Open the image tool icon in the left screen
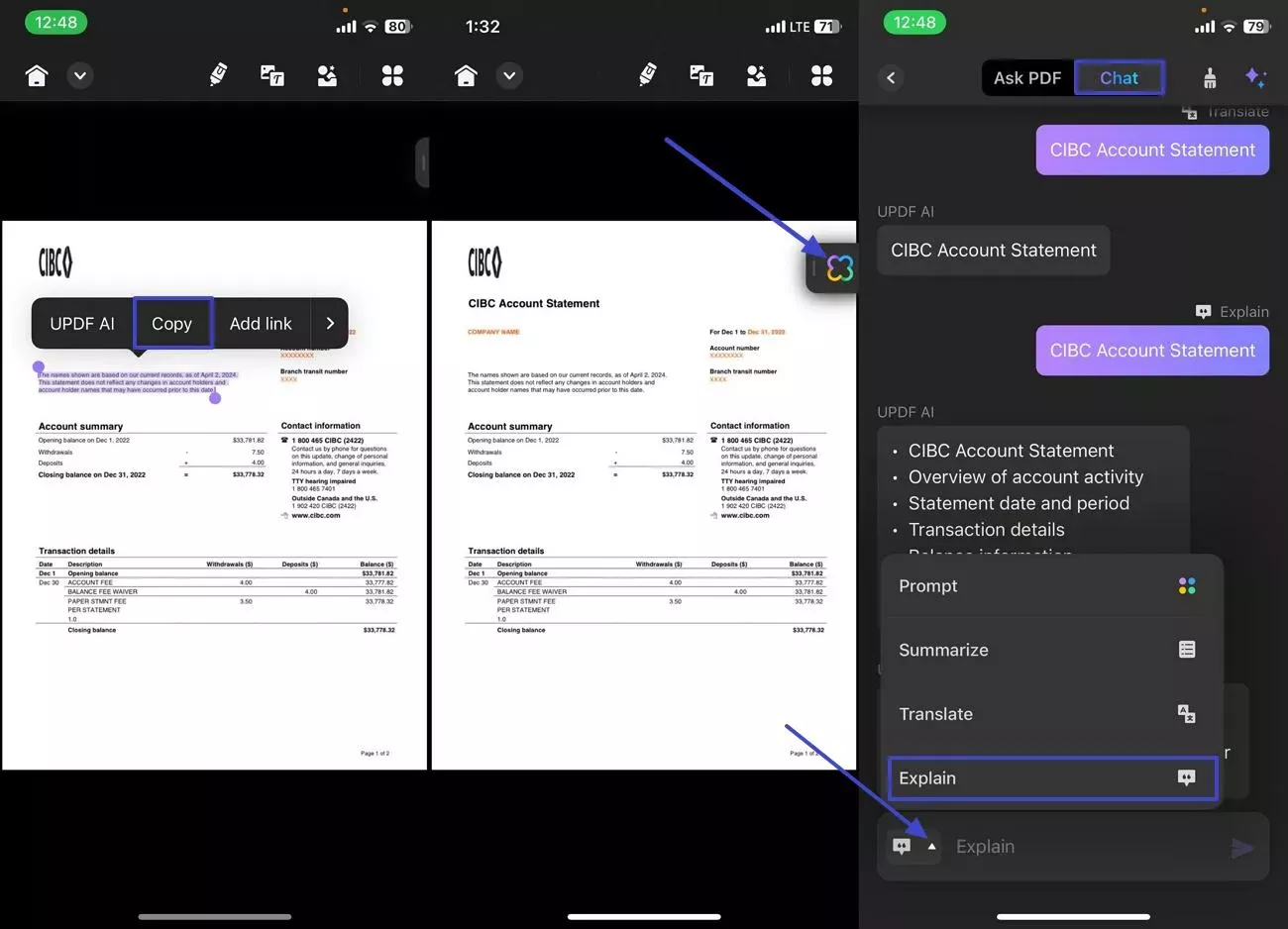The width and height of the screenshot is (1288, 929). click(327, 76)
